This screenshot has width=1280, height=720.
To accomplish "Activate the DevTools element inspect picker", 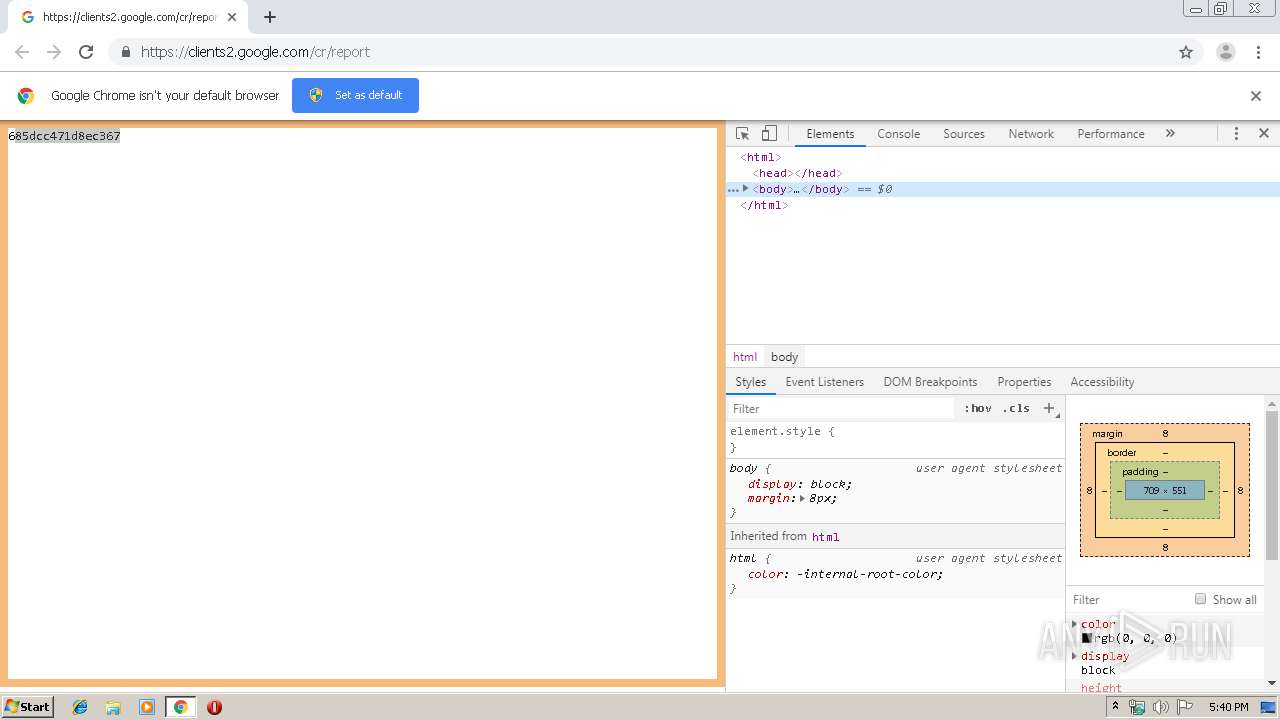I will (742, 133).
